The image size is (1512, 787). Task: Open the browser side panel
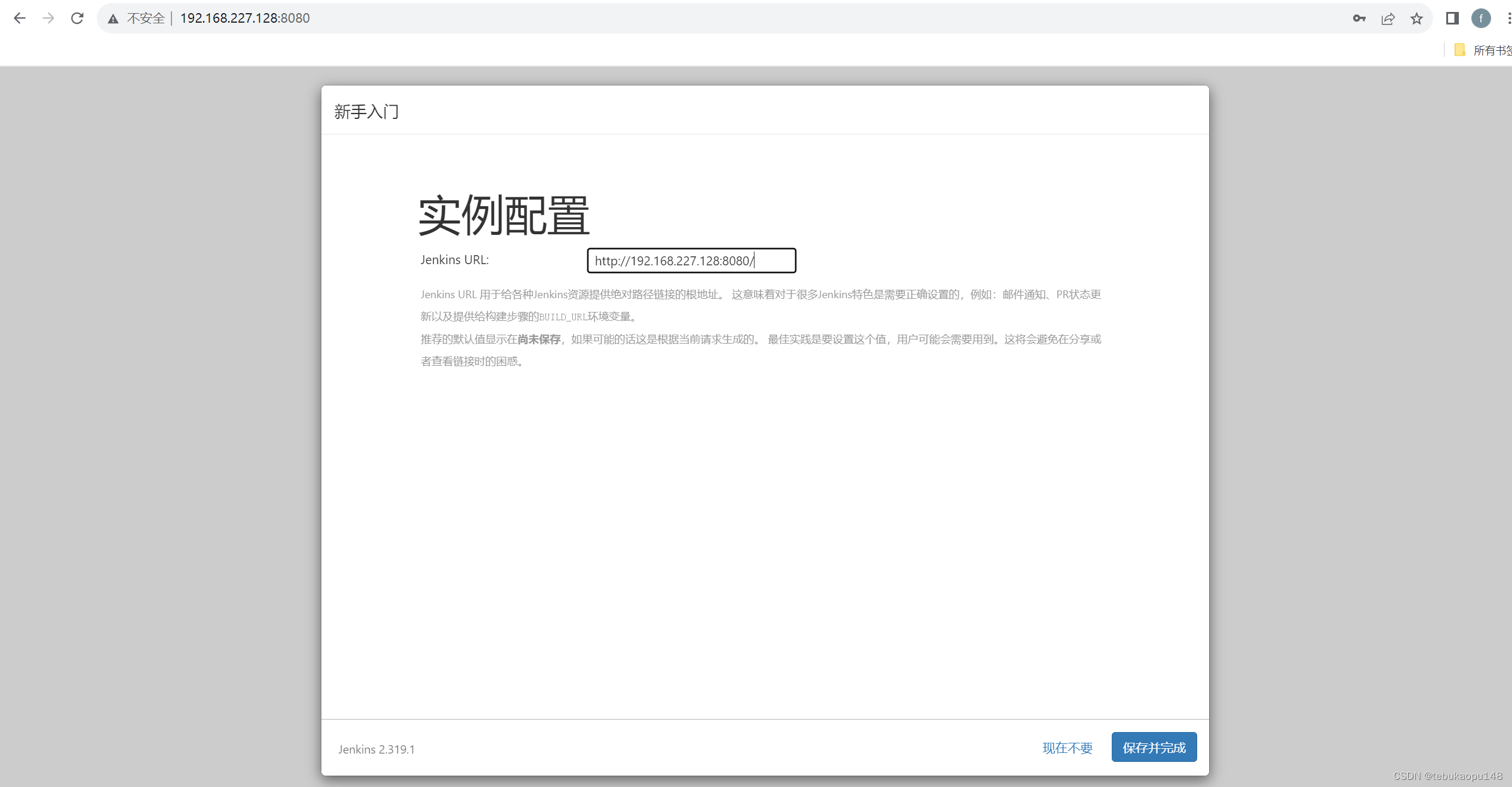pyautogui.click(x=1452, y=18)
